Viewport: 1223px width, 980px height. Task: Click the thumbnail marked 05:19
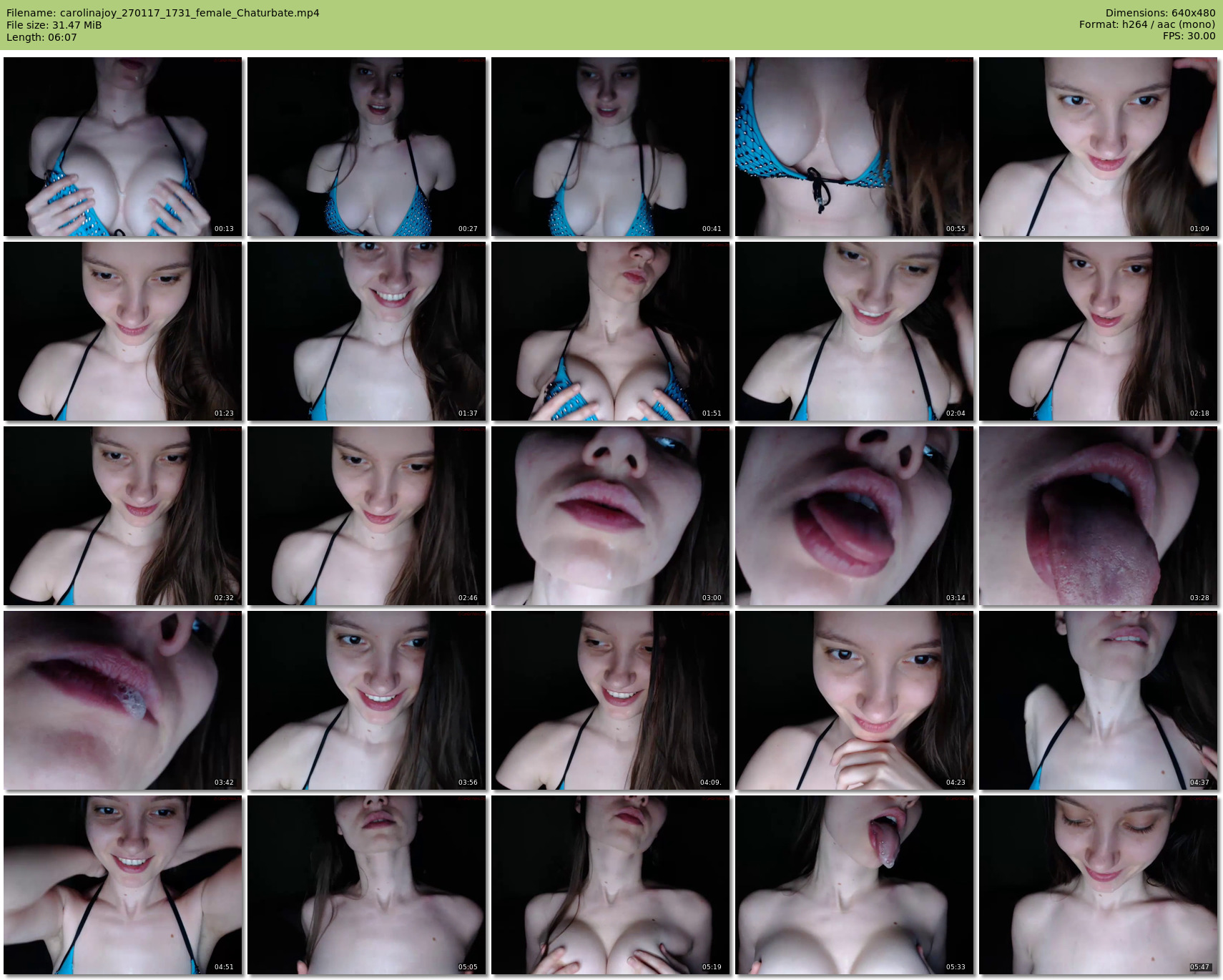tap(611, 885)
